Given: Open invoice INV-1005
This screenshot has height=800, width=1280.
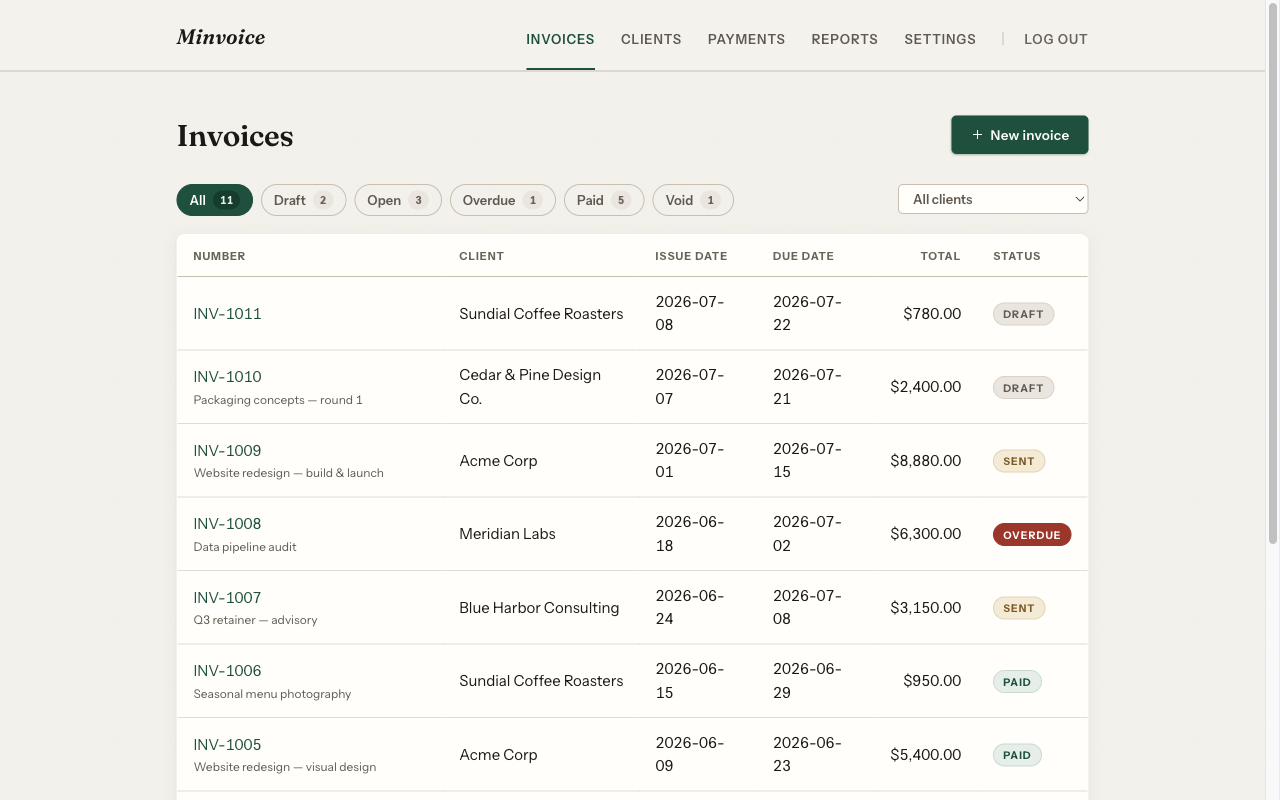Looking at the screenshot, I should click(x=227, y=744).
